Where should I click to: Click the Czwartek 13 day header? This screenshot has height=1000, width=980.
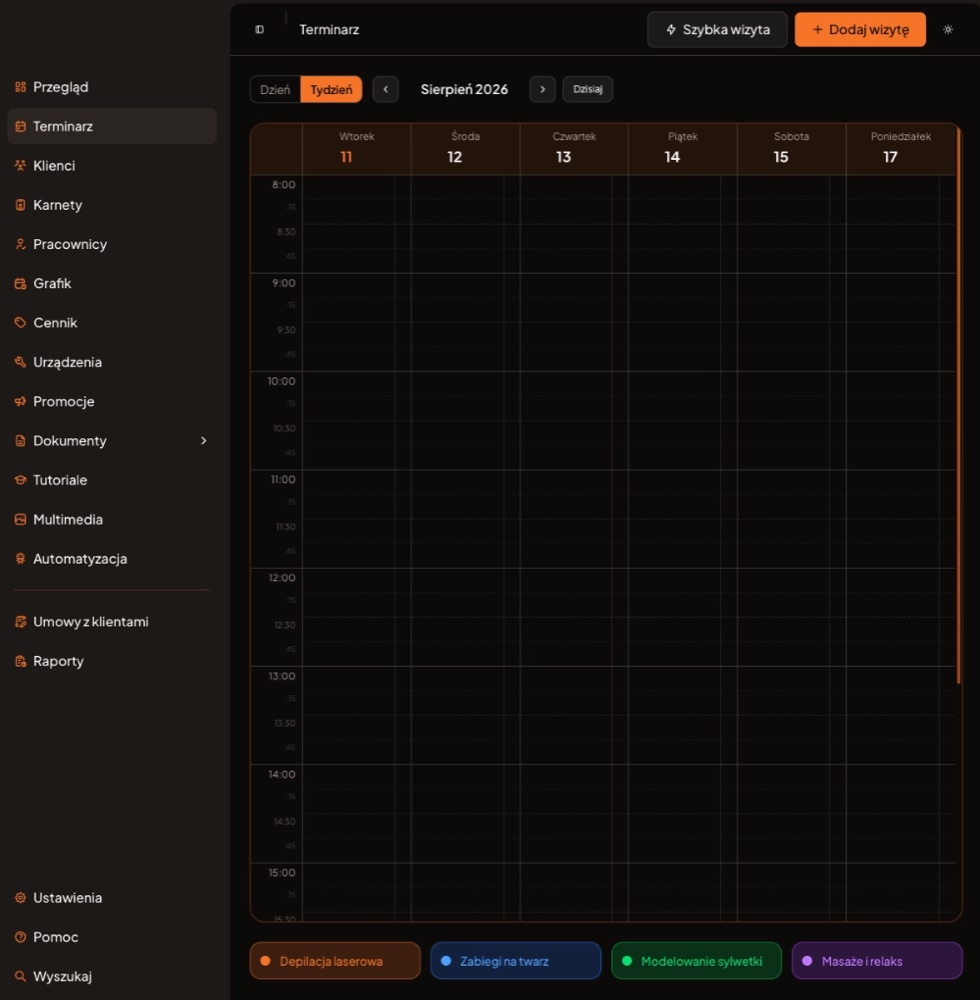[574, 149]
